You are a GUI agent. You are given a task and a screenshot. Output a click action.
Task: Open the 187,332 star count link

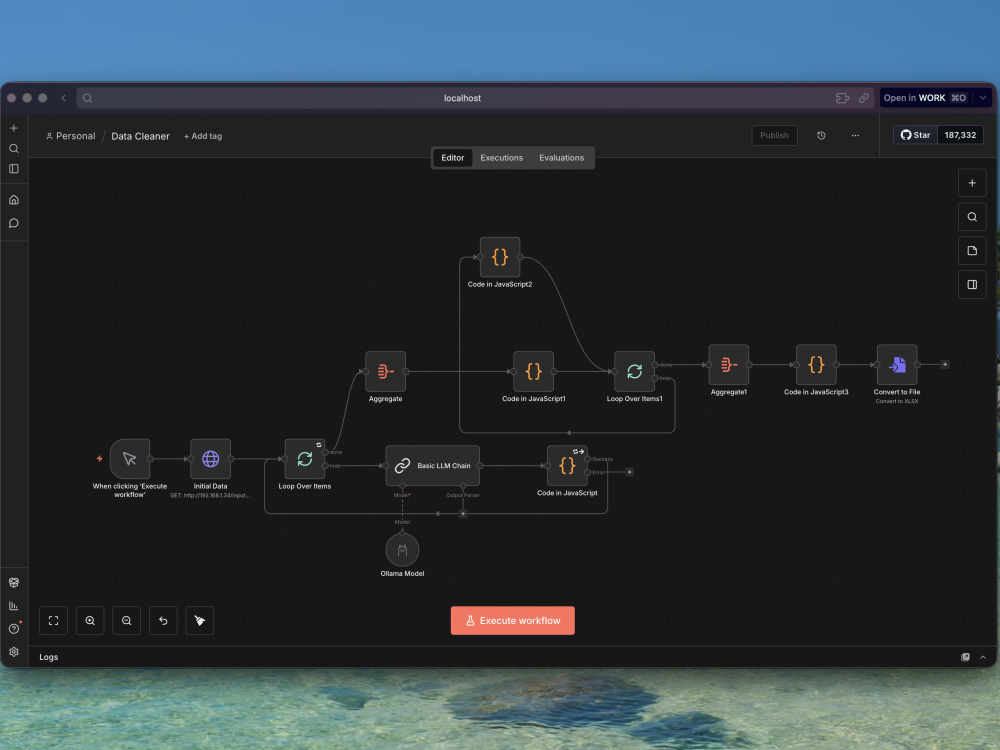[960, 135]
